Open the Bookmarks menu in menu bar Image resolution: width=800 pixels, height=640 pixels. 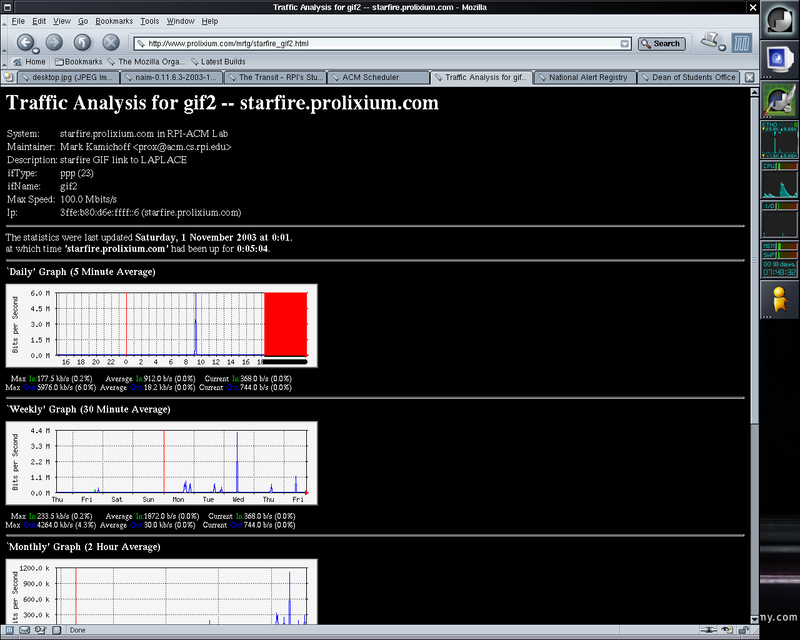coord(113,20)
